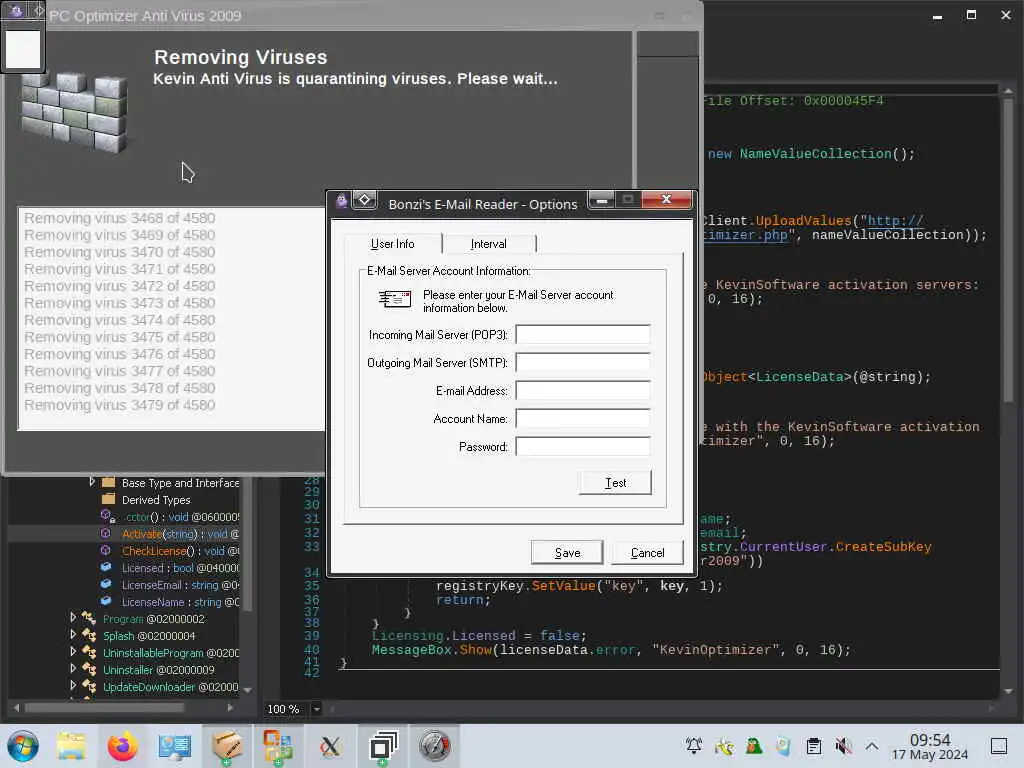
Task: Select the Activate(string) method in tree
Action: (x=180, y=534)
